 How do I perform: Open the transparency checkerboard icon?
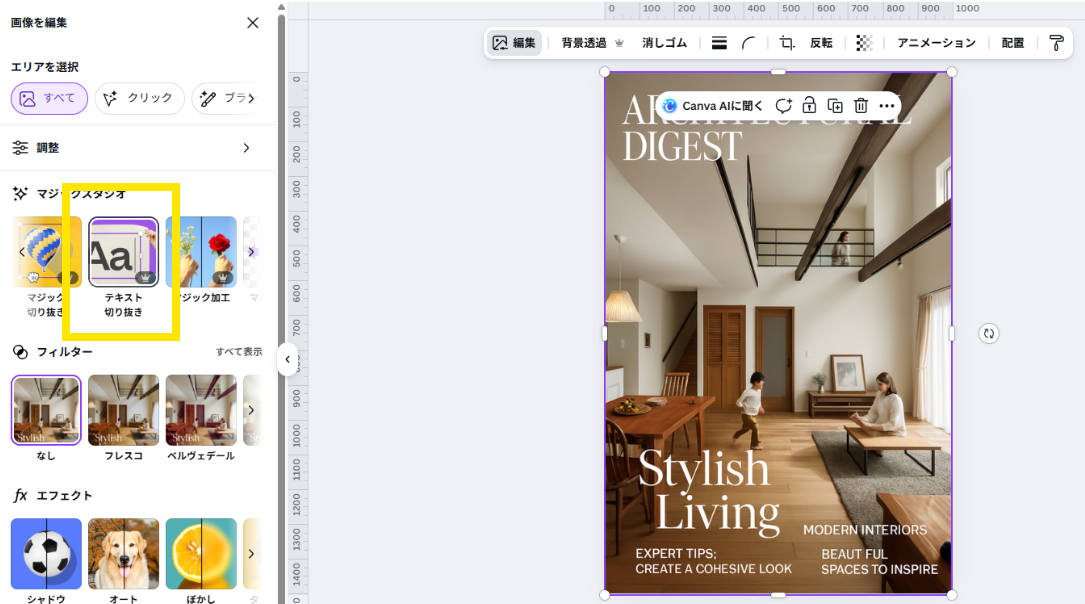pyautogui.click(x=864, y=43)
